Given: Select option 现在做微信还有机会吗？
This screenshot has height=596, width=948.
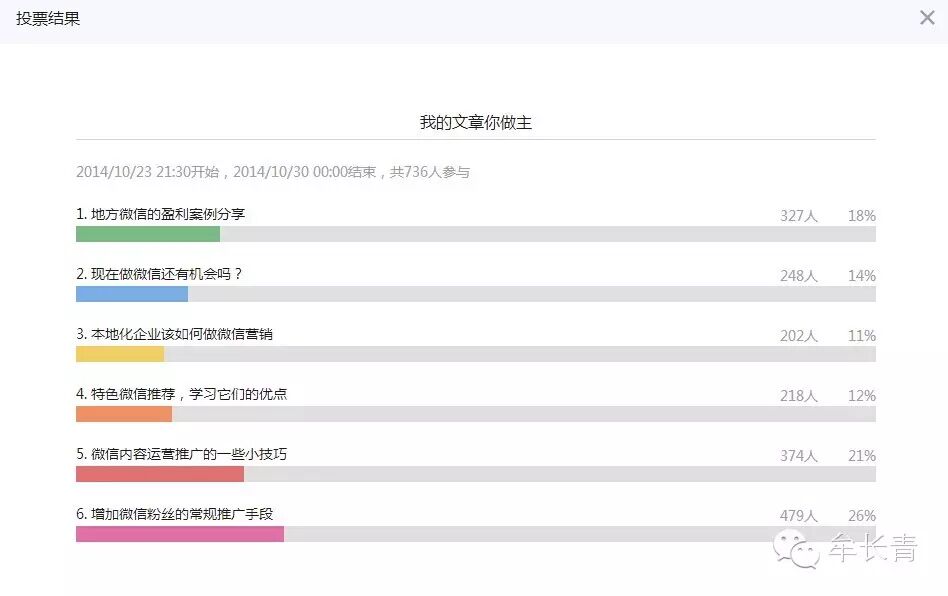Looking at the screenshot, I should click(160, 274).
